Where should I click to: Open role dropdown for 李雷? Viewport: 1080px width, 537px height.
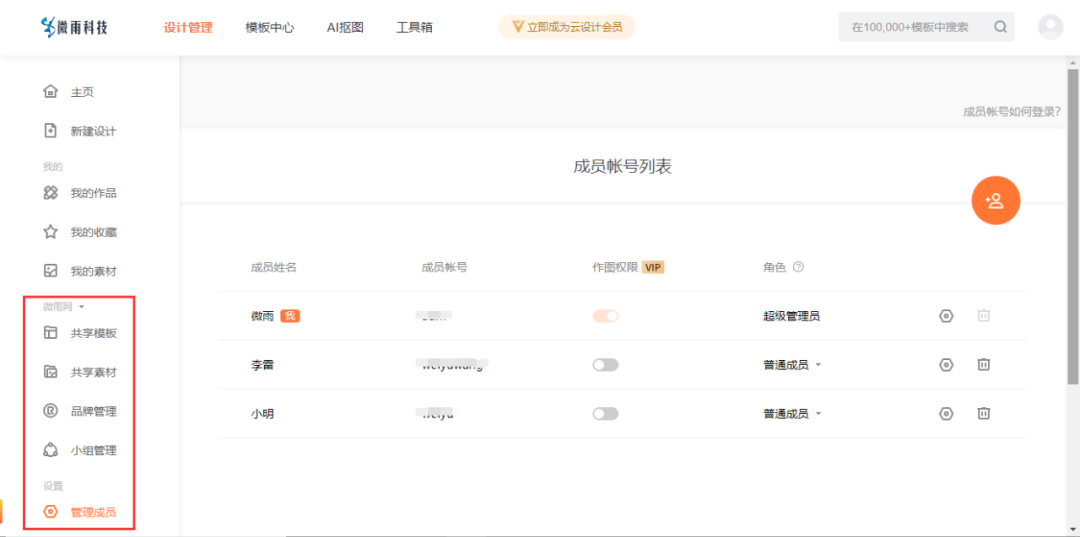[x=792, y=365]
